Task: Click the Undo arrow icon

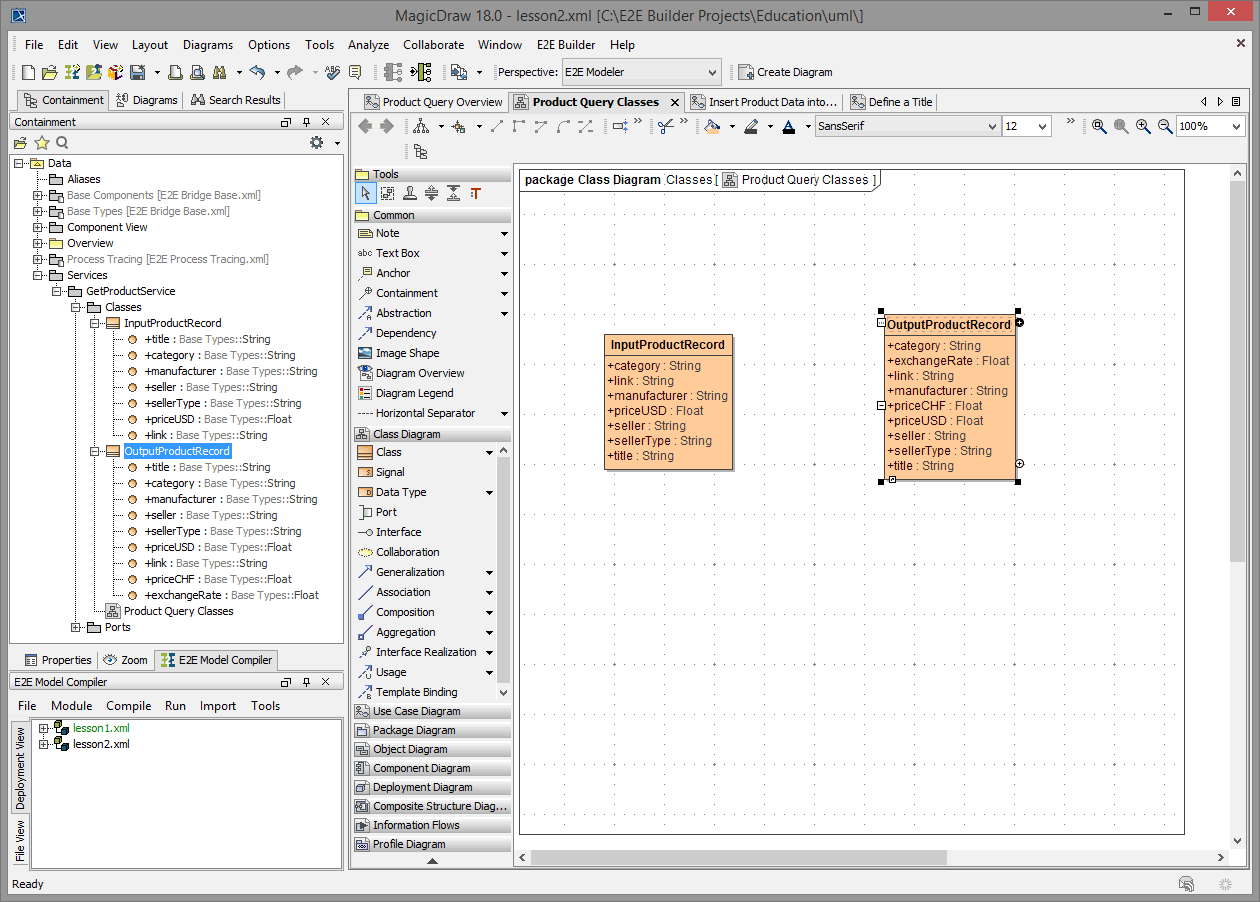Action: [257, 72]
